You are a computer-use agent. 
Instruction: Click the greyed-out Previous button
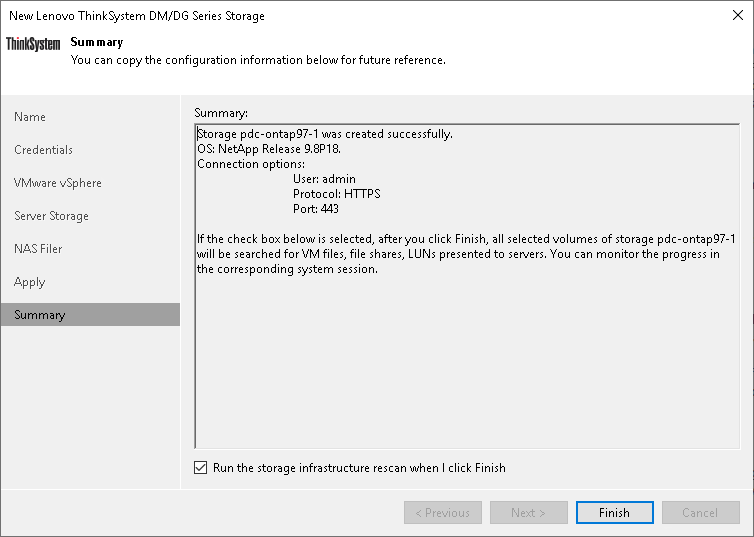[x=443, y=512]
